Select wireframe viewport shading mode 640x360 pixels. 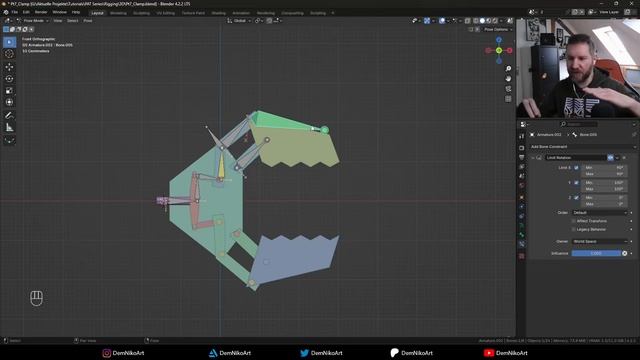tap(476, 20)
